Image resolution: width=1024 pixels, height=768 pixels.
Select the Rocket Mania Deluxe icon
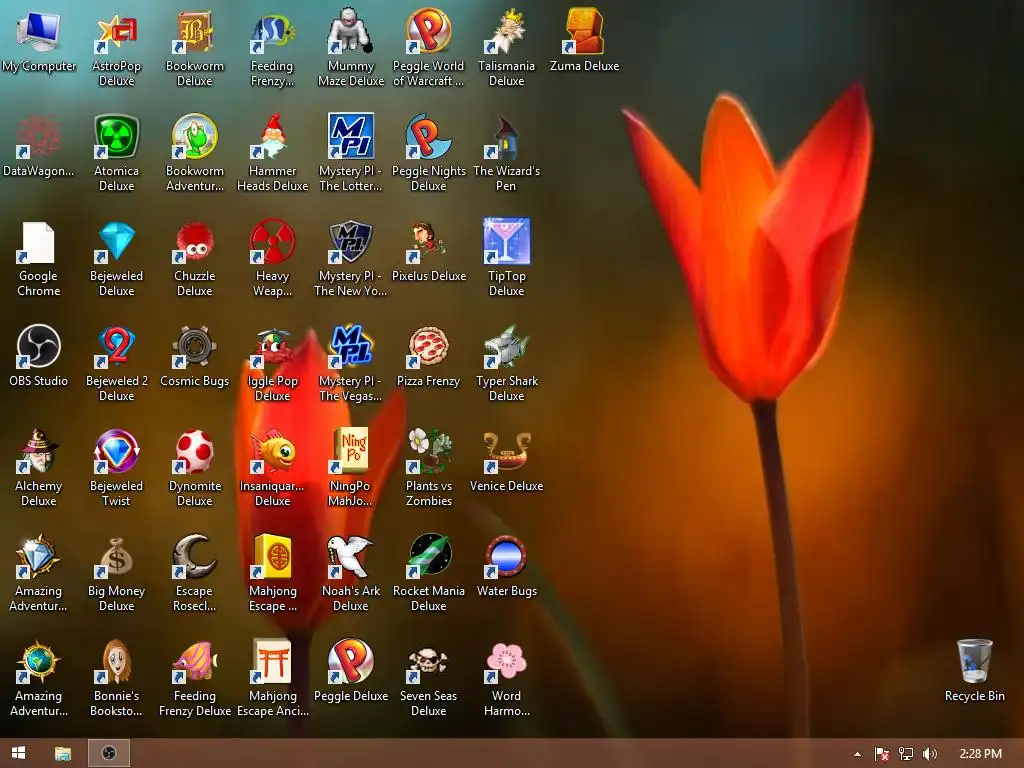[x=428, y=557]
